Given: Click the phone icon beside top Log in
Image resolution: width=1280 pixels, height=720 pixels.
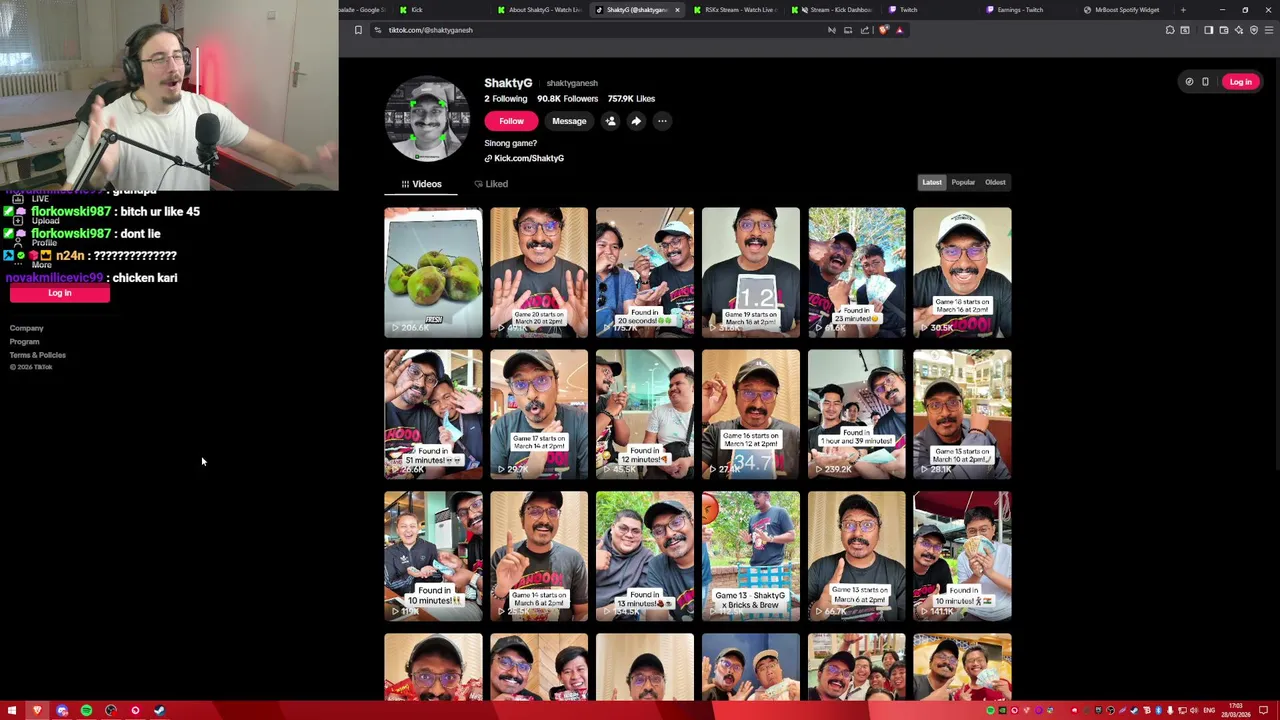Looking at the screenshot, I should [x=1205, y=82].
